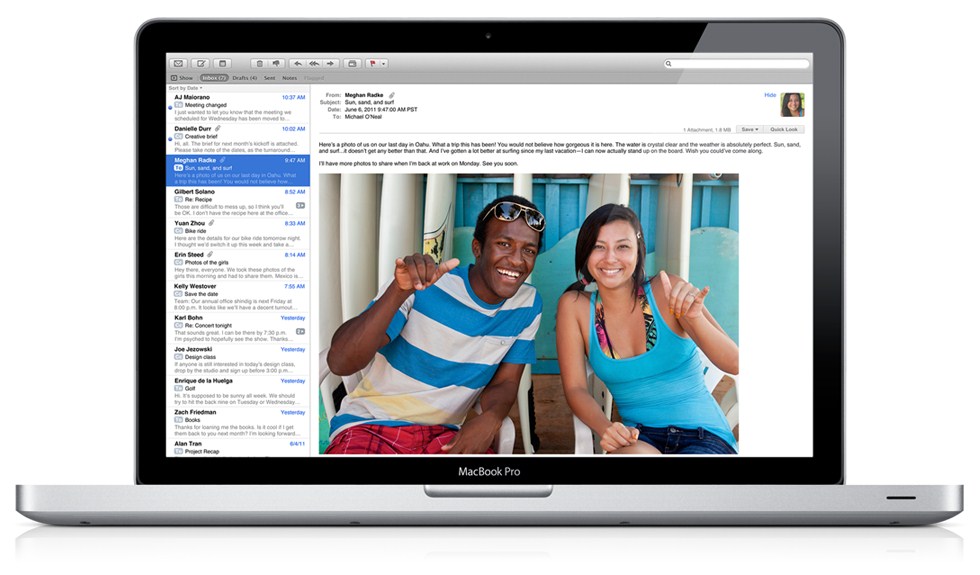Screen dimensions: 980x575
Task: Click the Get Mail envelope icon
Action: click(x=178, y=63)
